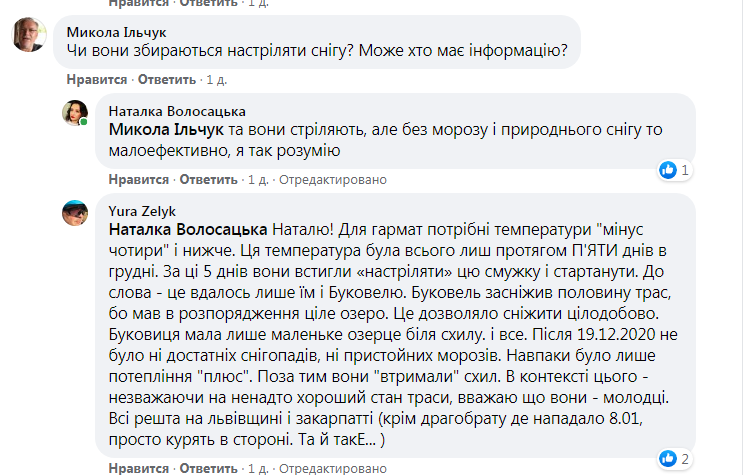Like Микола Ільчук's comment with Нравится

click(x=97, y=79)
